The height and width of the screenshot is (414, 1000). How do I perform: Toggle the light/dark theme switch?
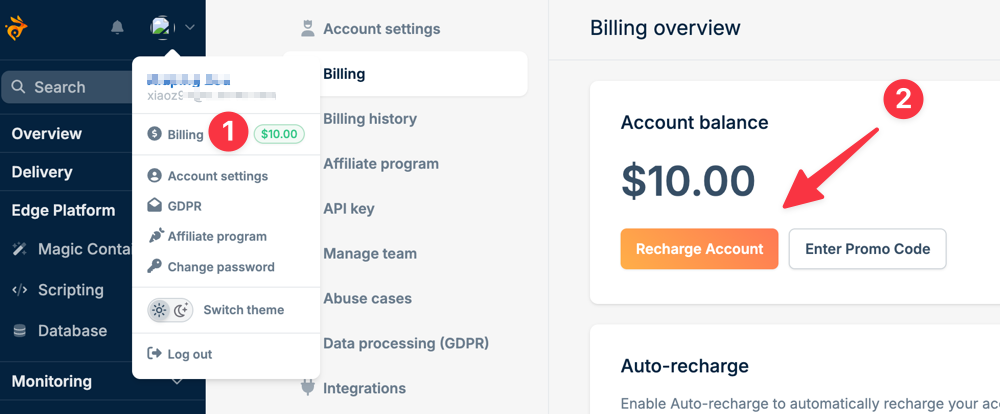[169, 310]
